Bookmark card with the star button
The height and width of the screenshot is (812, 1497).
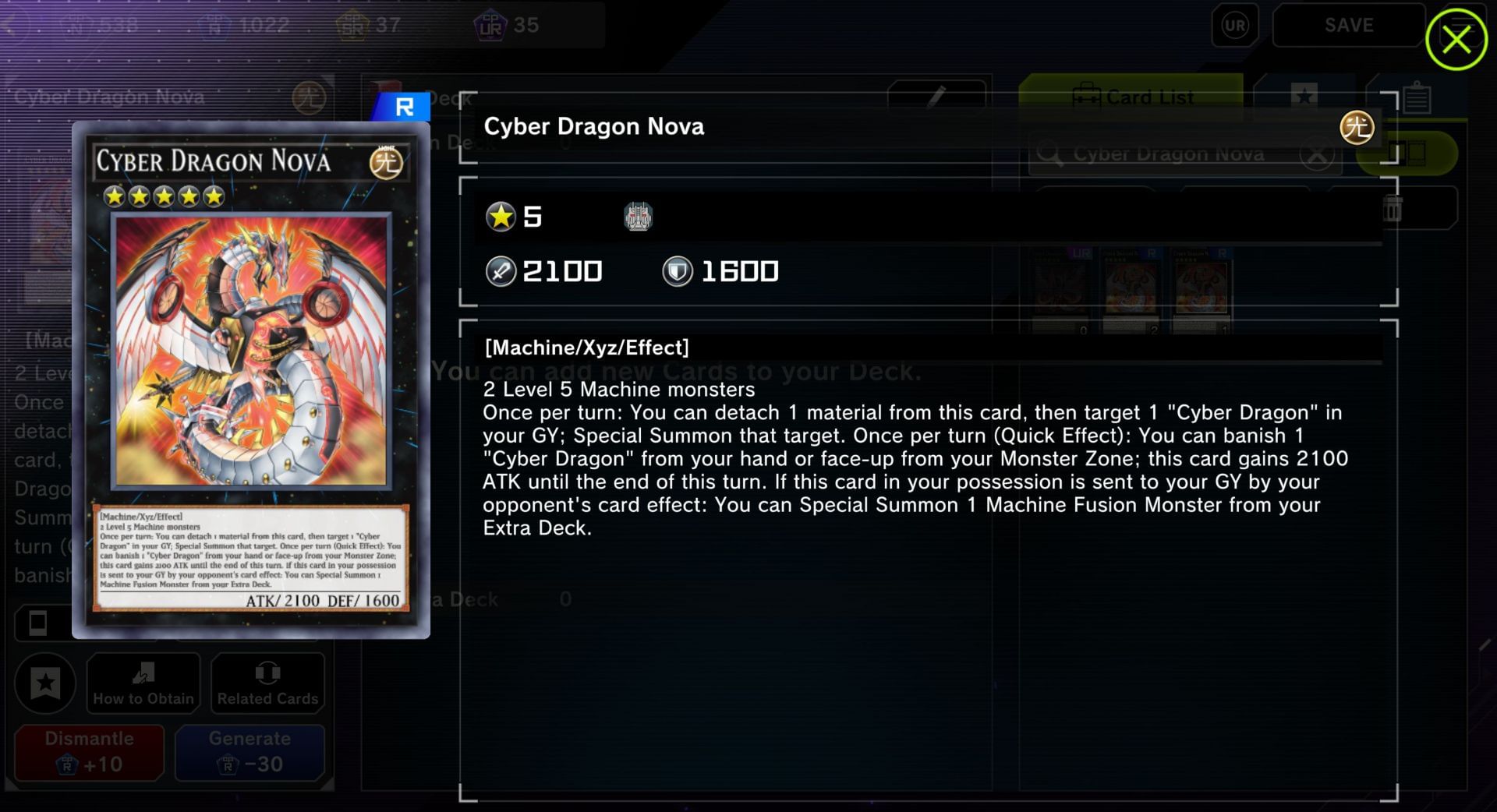[45, 683]
